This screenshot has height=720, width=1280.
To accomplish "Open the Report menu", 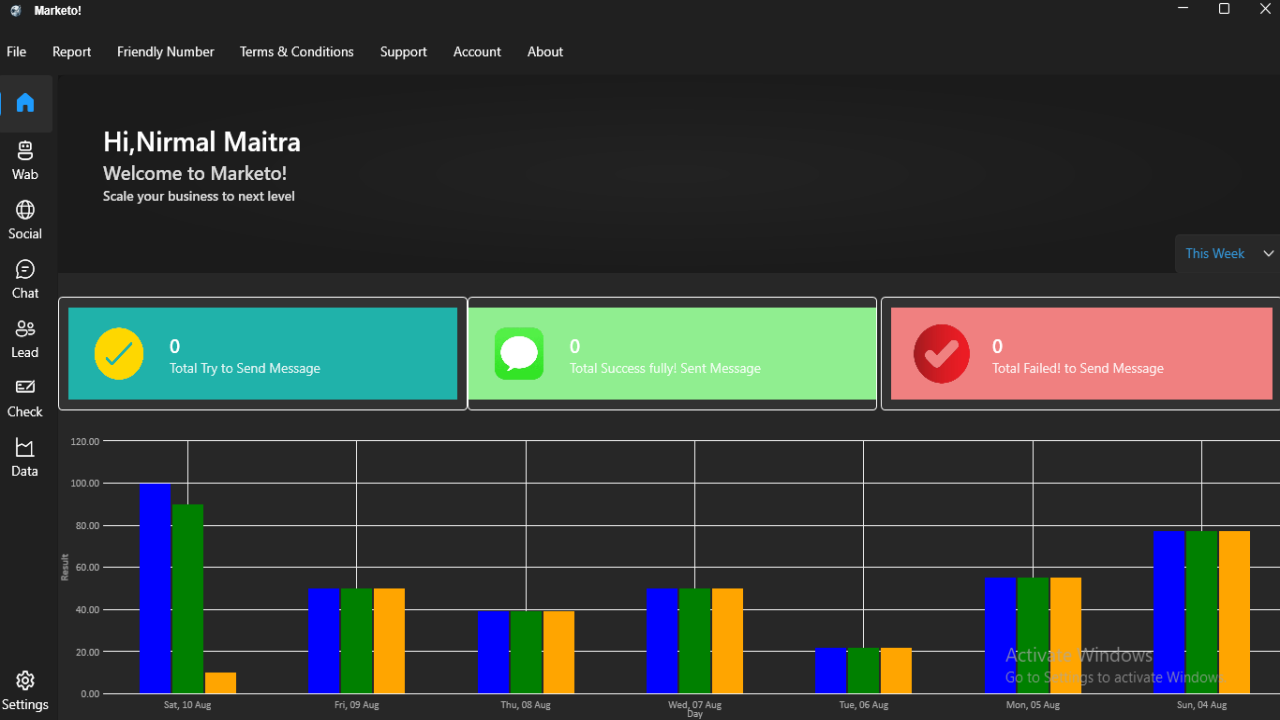I will (x=71, y=51).
